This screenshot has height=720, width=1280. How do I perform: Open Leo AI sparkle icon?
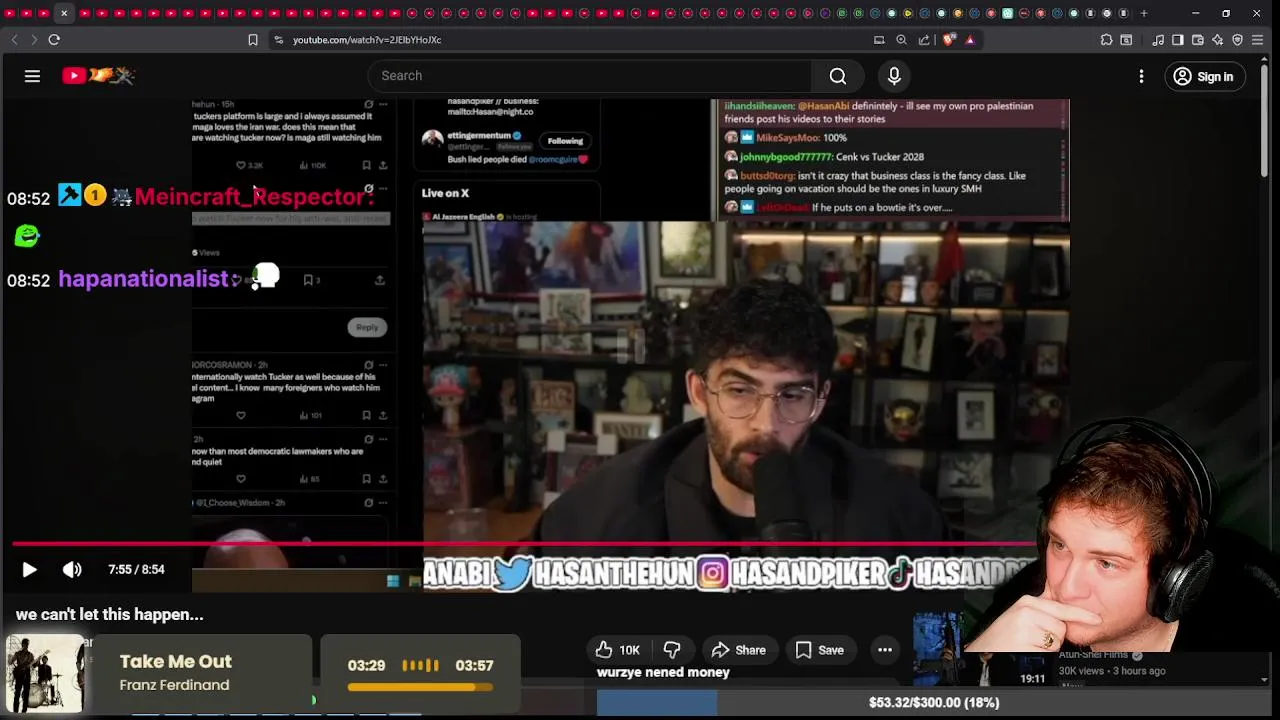click(x=1217, y=40)
